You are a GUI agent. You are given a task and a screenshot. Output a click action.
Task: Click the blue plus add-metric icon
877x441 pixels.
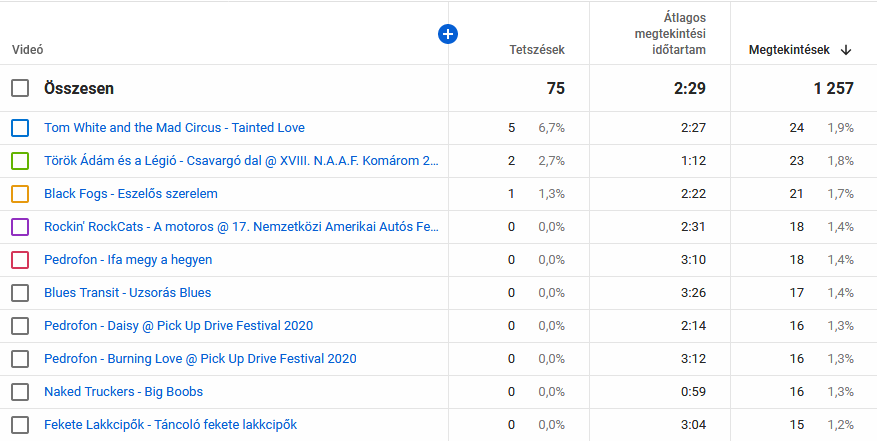(448, 34)
